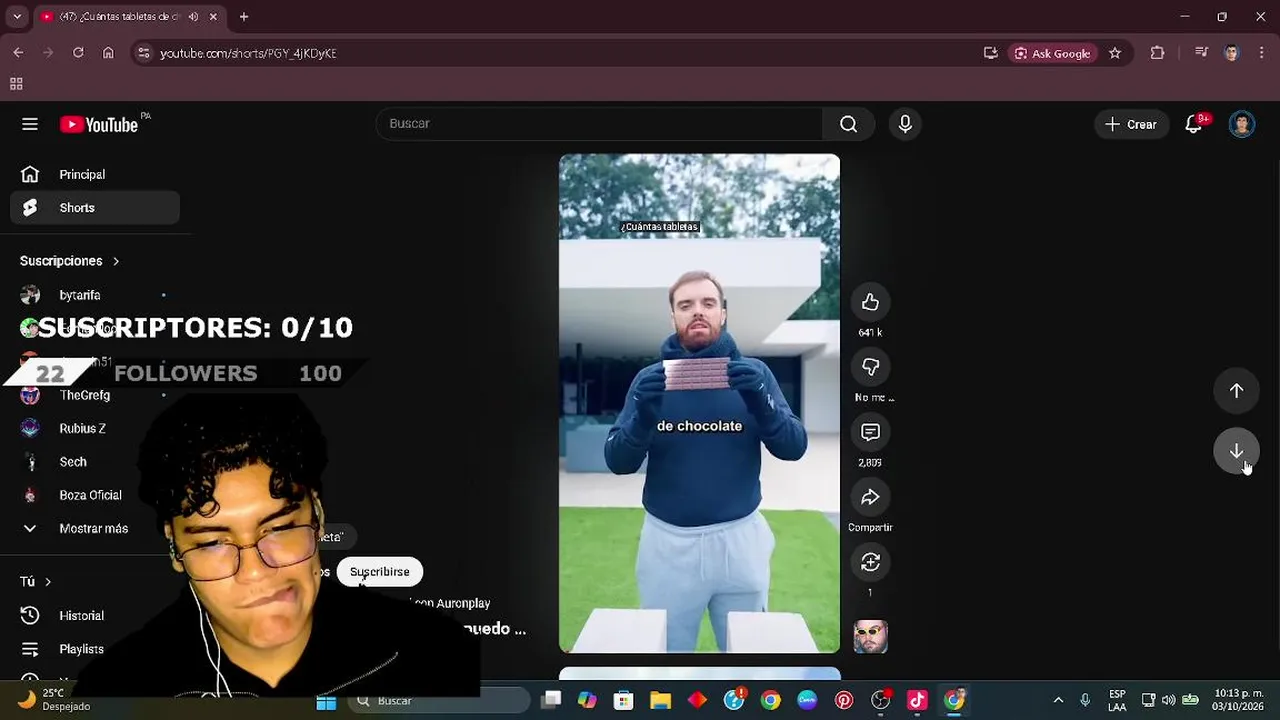Open Pinterest from the taskbar
This screenshot has height=720, width=1280.
844,701
